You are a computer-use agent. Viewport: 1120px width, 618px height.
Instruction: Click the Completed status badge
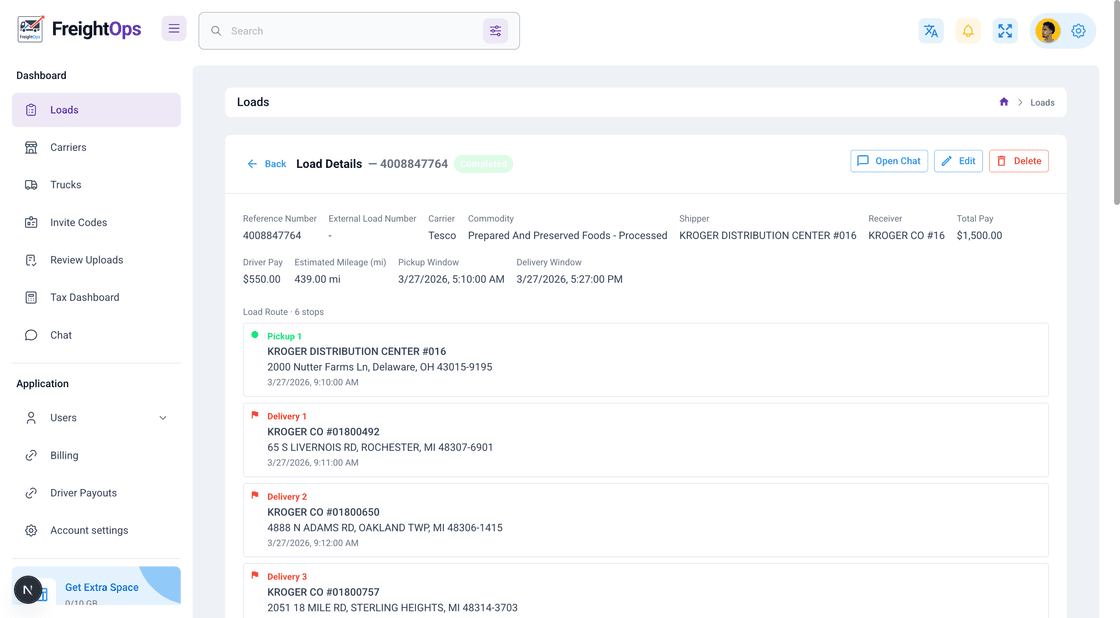pyautogui.click(x=484, y=164)
